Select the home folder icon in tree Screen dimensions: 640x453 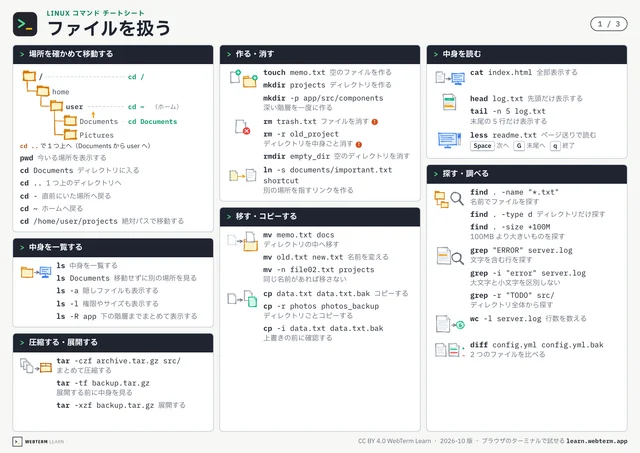click(x=43, y=91)
